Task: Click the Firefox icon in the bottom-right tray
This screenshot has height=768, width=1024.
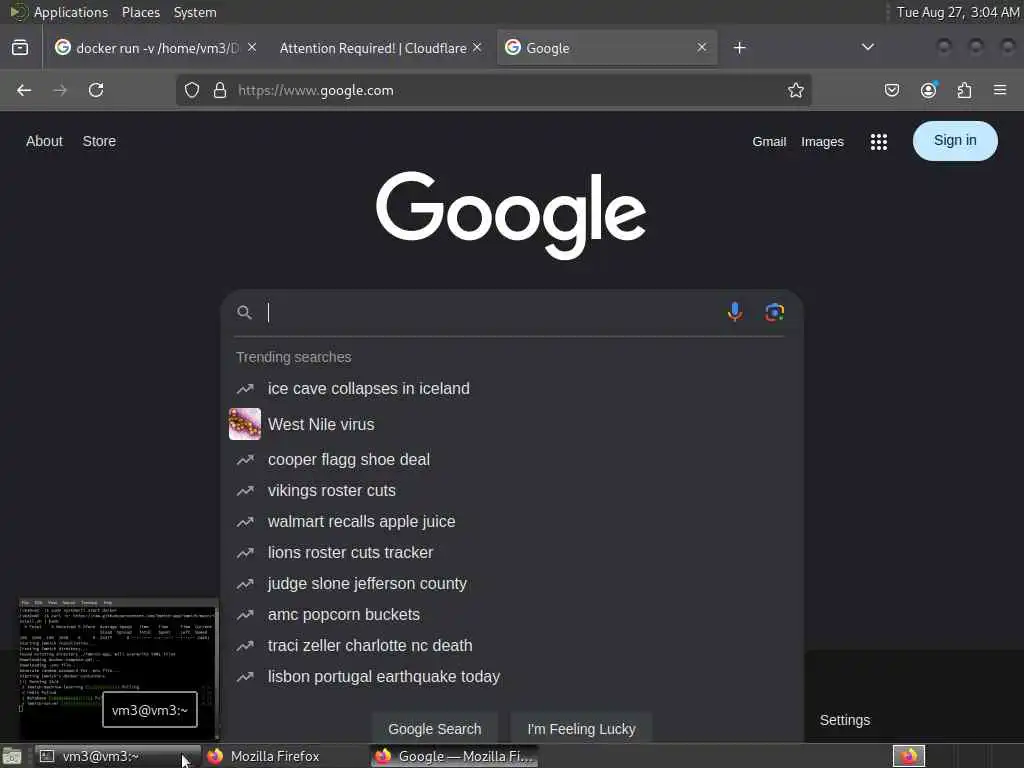Action: 909,756
